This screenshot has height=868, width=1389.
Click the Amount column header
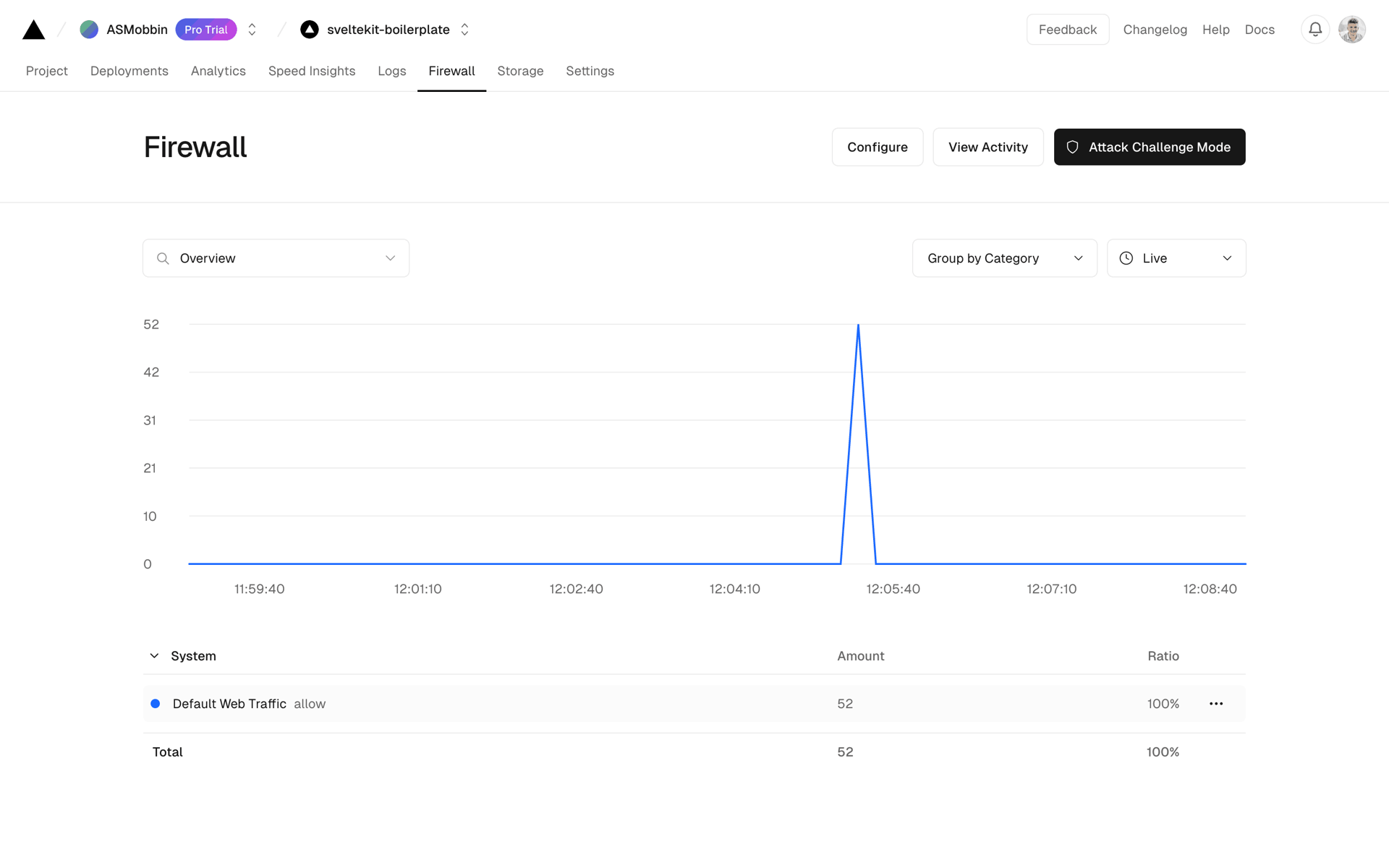click(861, 656)
